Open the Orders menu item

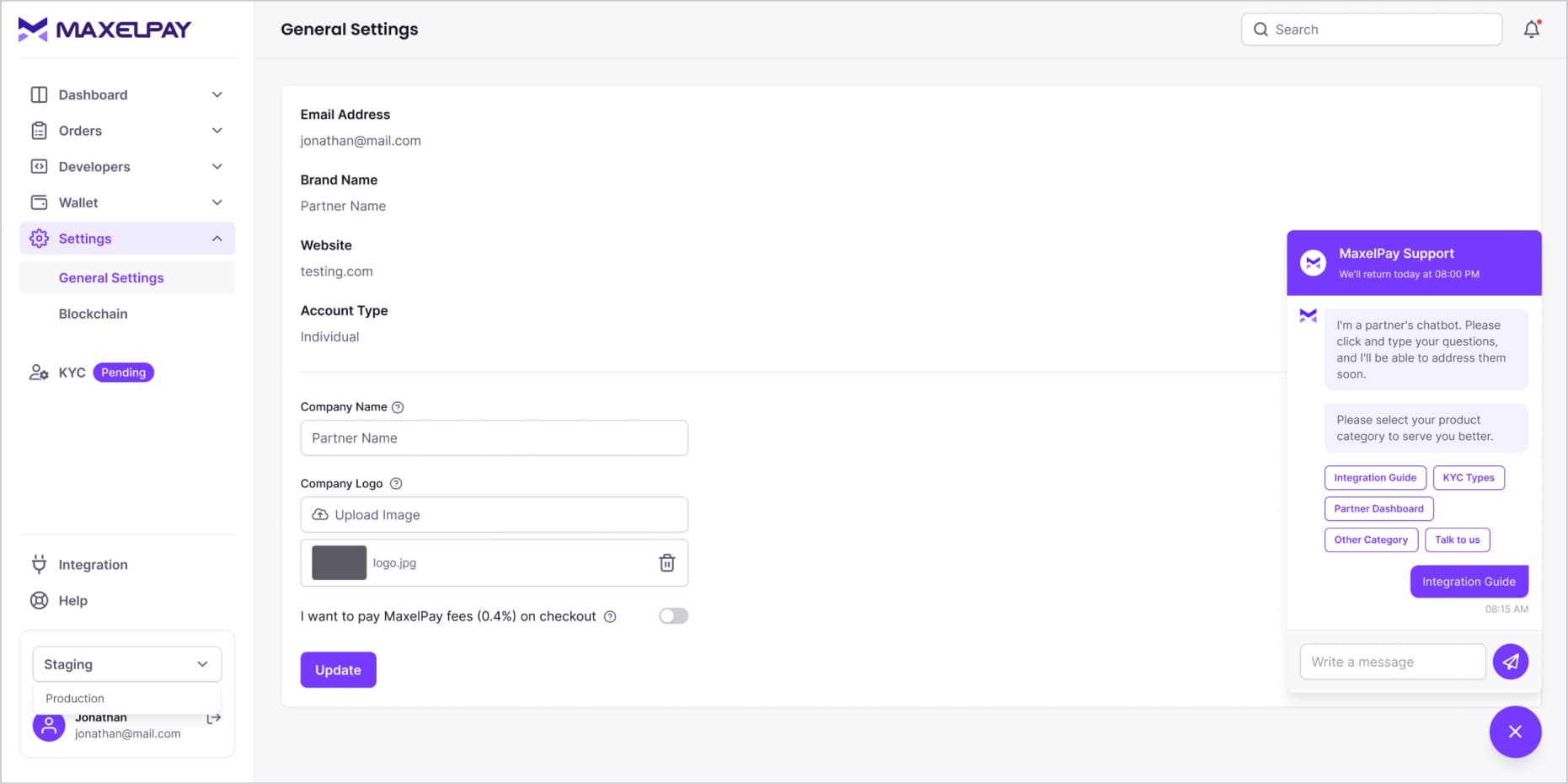[127, 131]
